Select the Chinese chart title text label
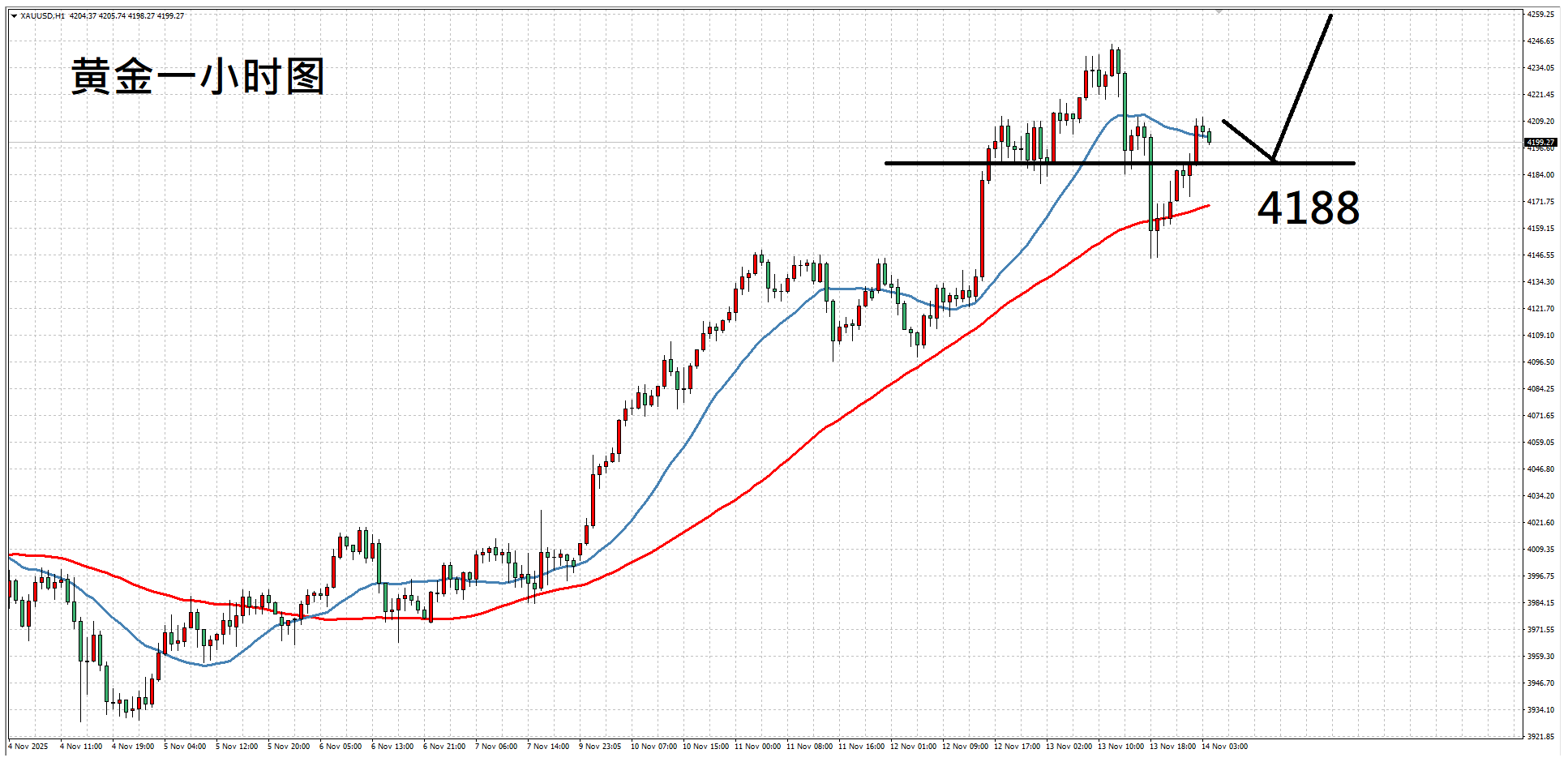 pyautogui.click(x=198, y=77)
